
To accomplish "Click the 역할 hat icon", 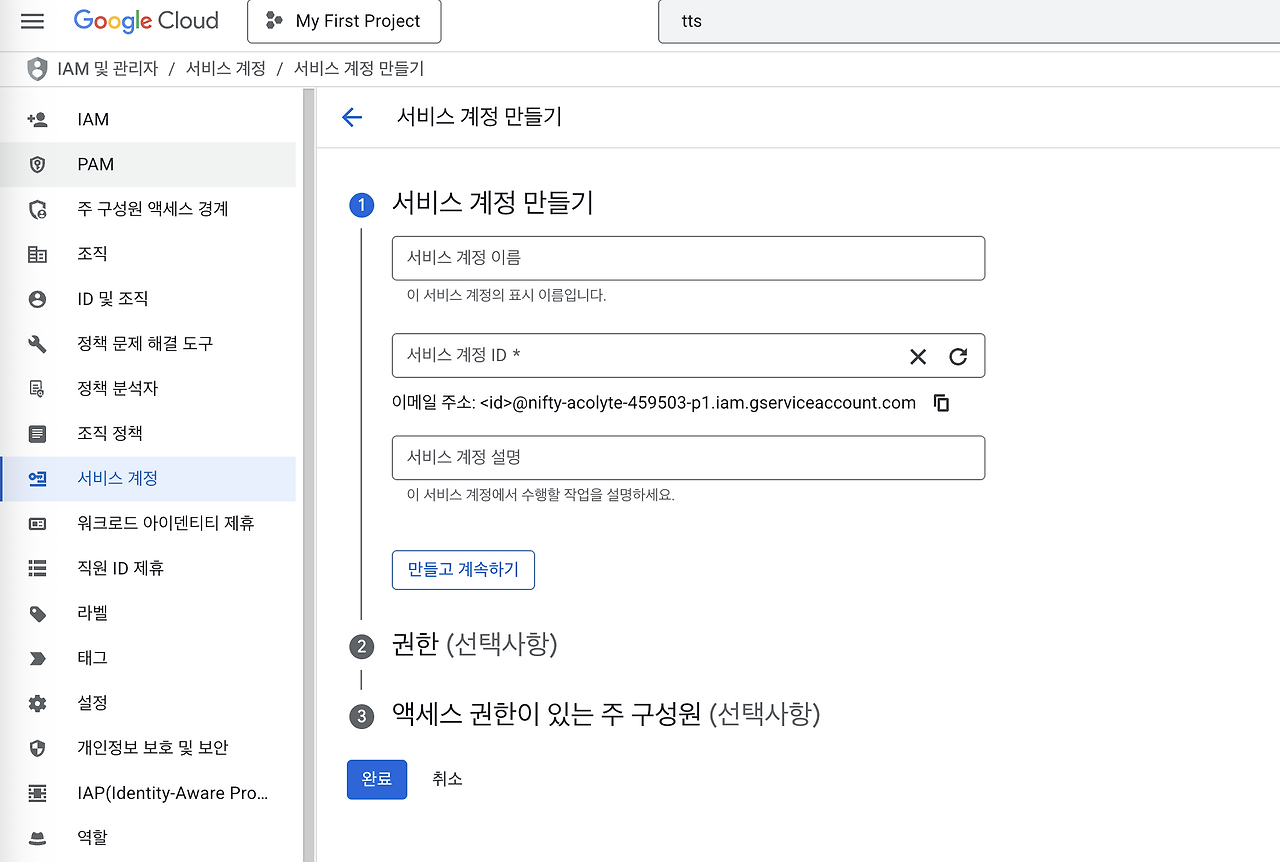I will click(x=38, y=838).
